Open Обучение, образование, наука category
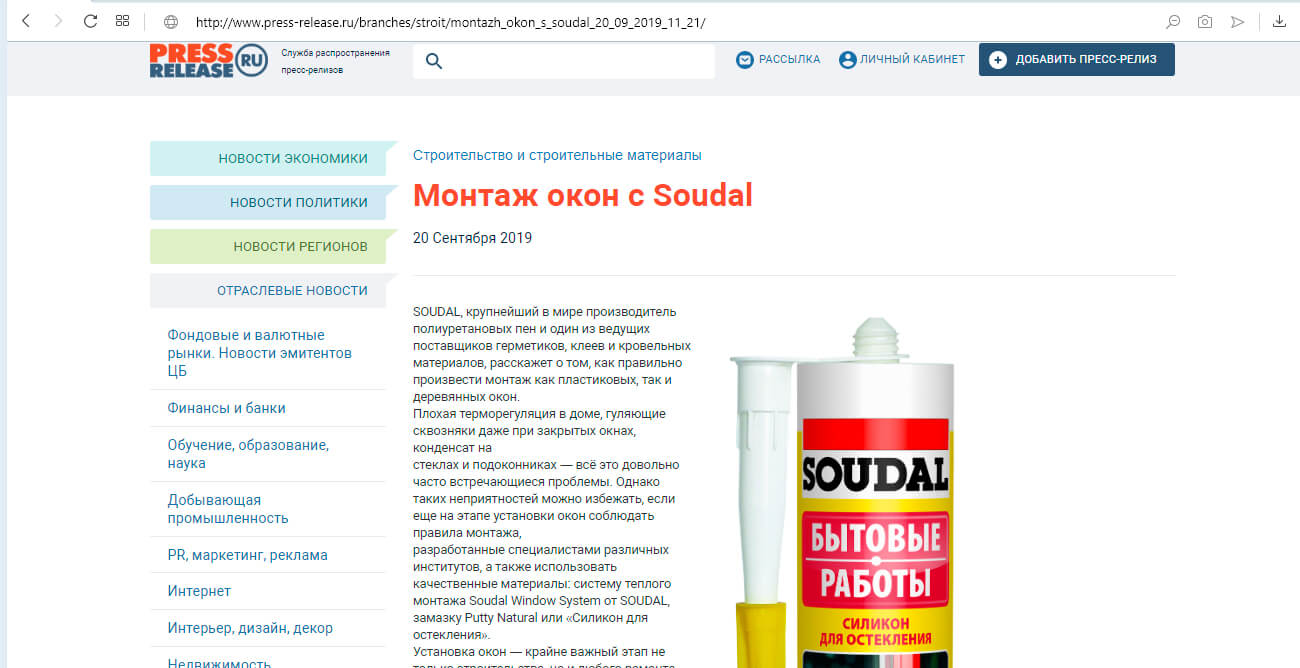Image resolution: width=1300 pixels, height=668 pixels. (248, 454)
